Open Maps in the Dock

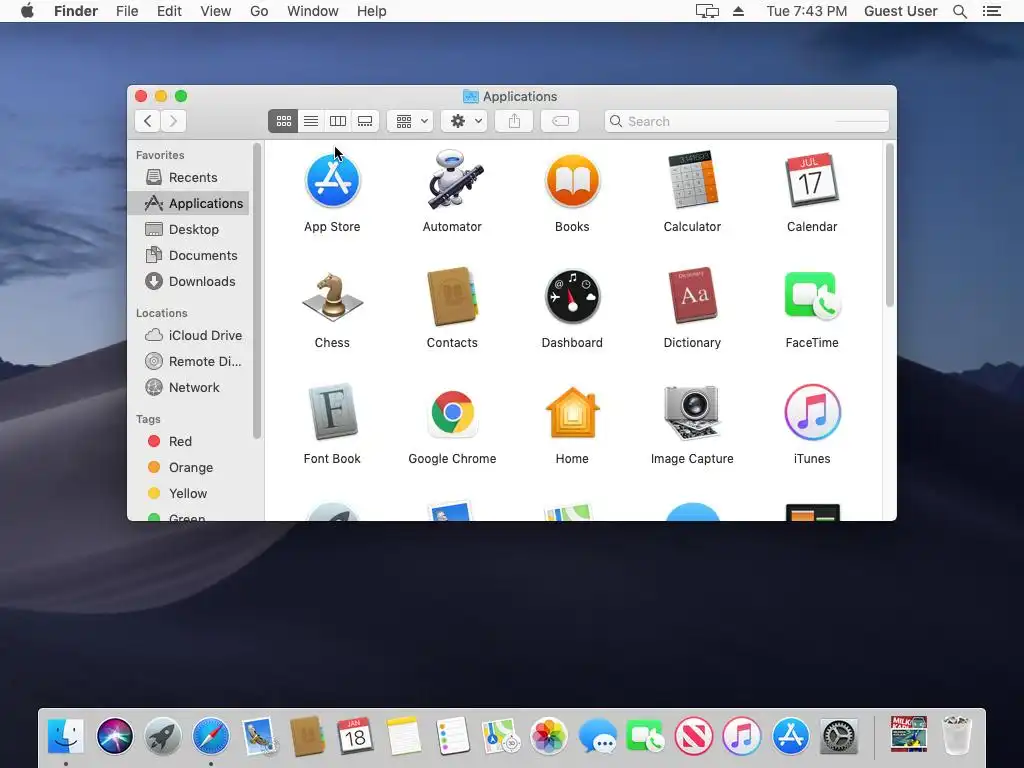tap(500, 736)
